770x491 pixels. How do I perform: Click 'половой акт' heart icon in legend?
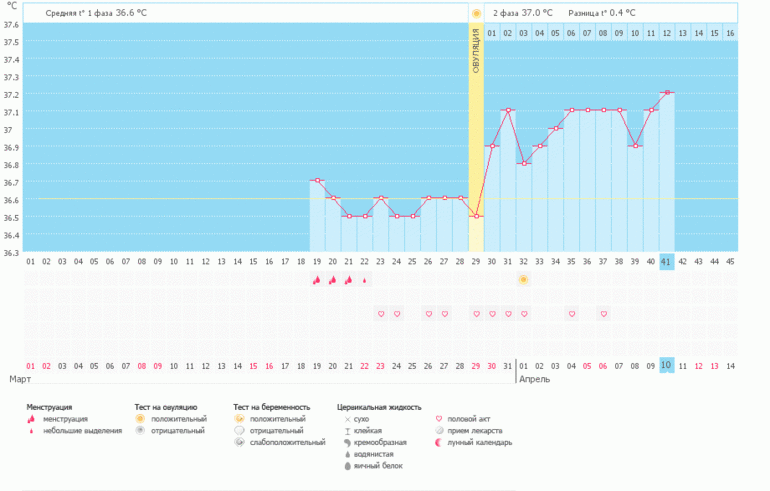(x=438, y=419)
